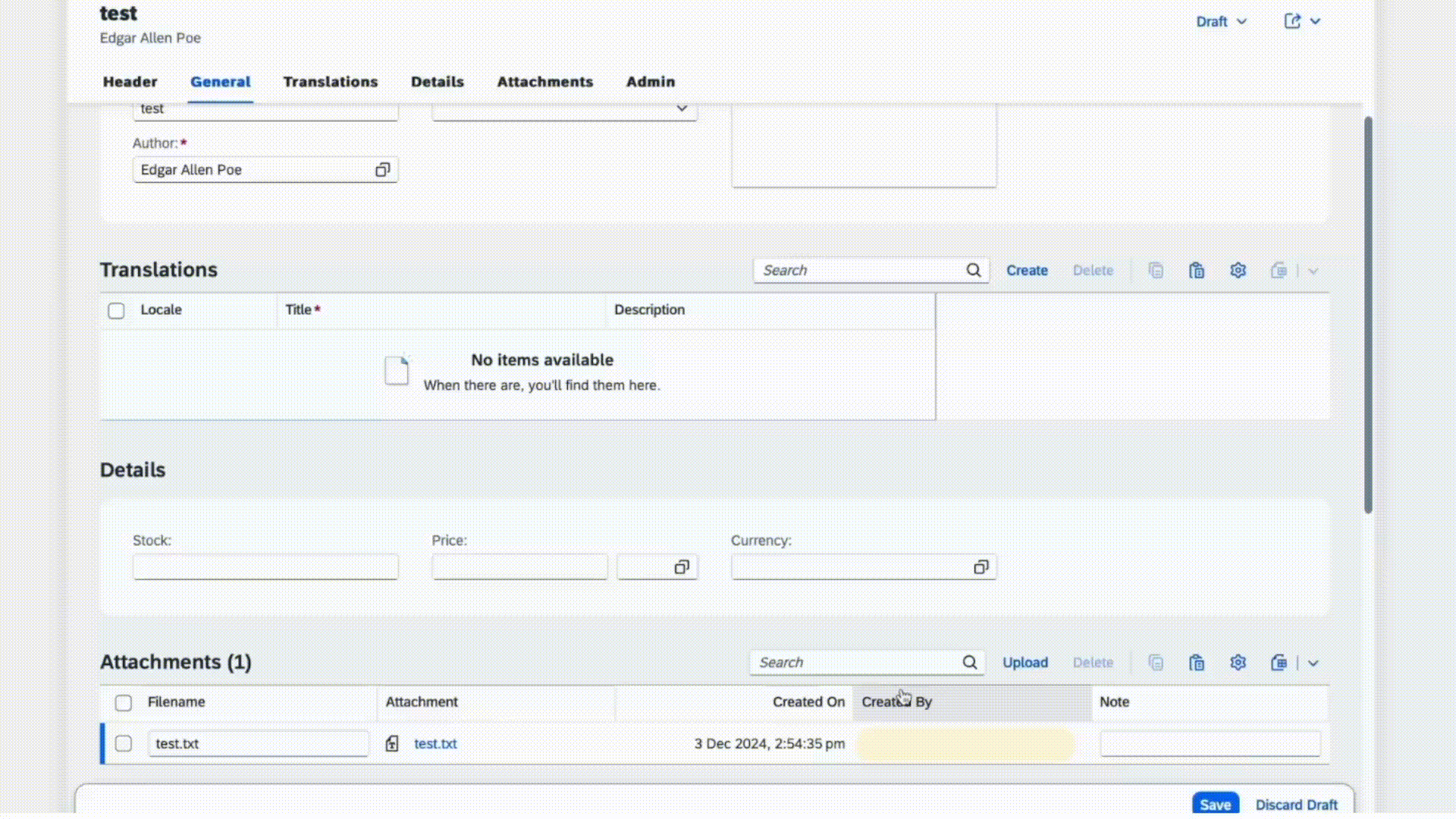Click the share icon in the header
Image resolution: width=1456 pixels, height=819 pixels.
point(1292,21)
